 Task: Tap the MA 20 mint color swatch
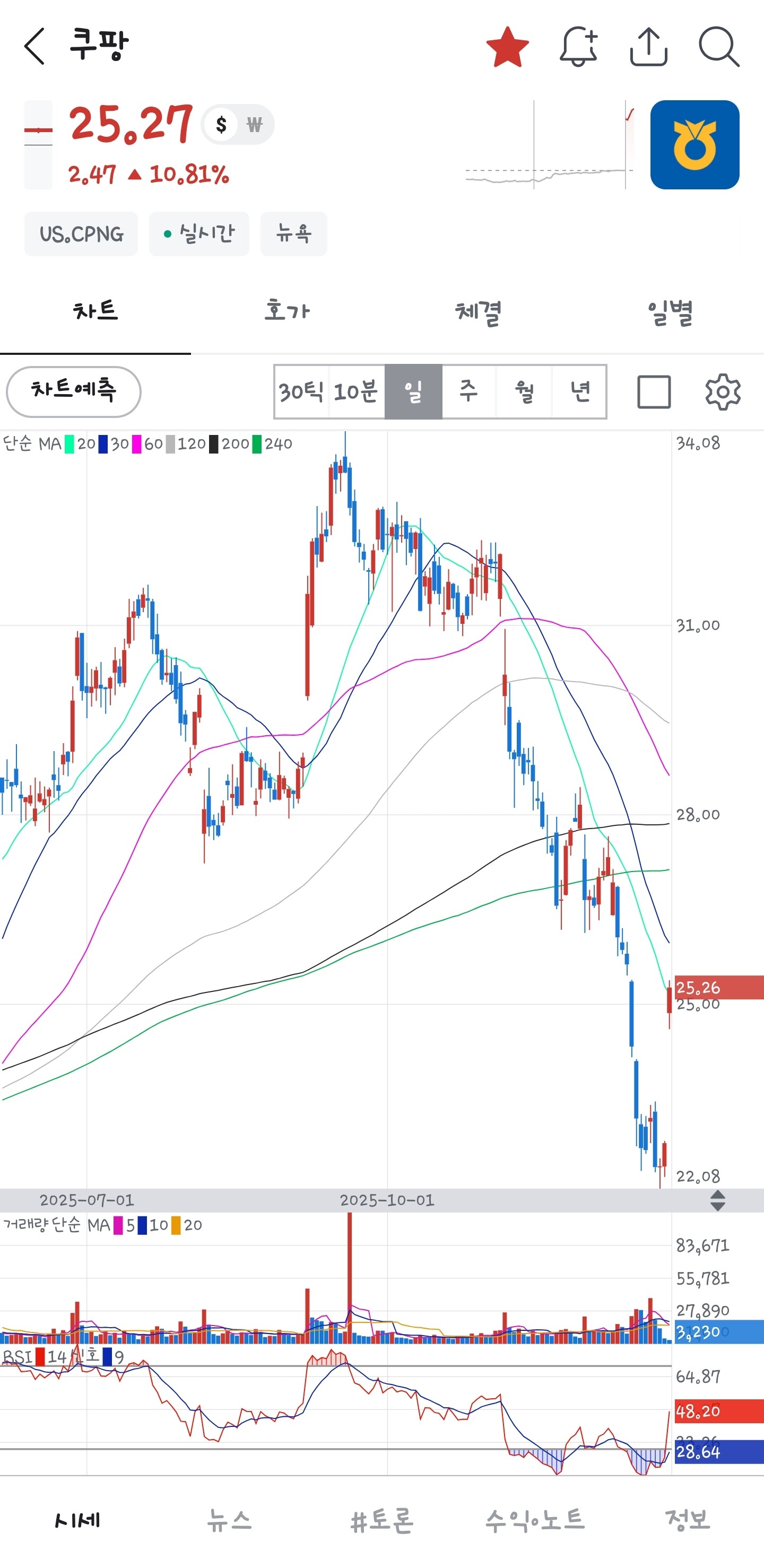[x=70, y=444]
